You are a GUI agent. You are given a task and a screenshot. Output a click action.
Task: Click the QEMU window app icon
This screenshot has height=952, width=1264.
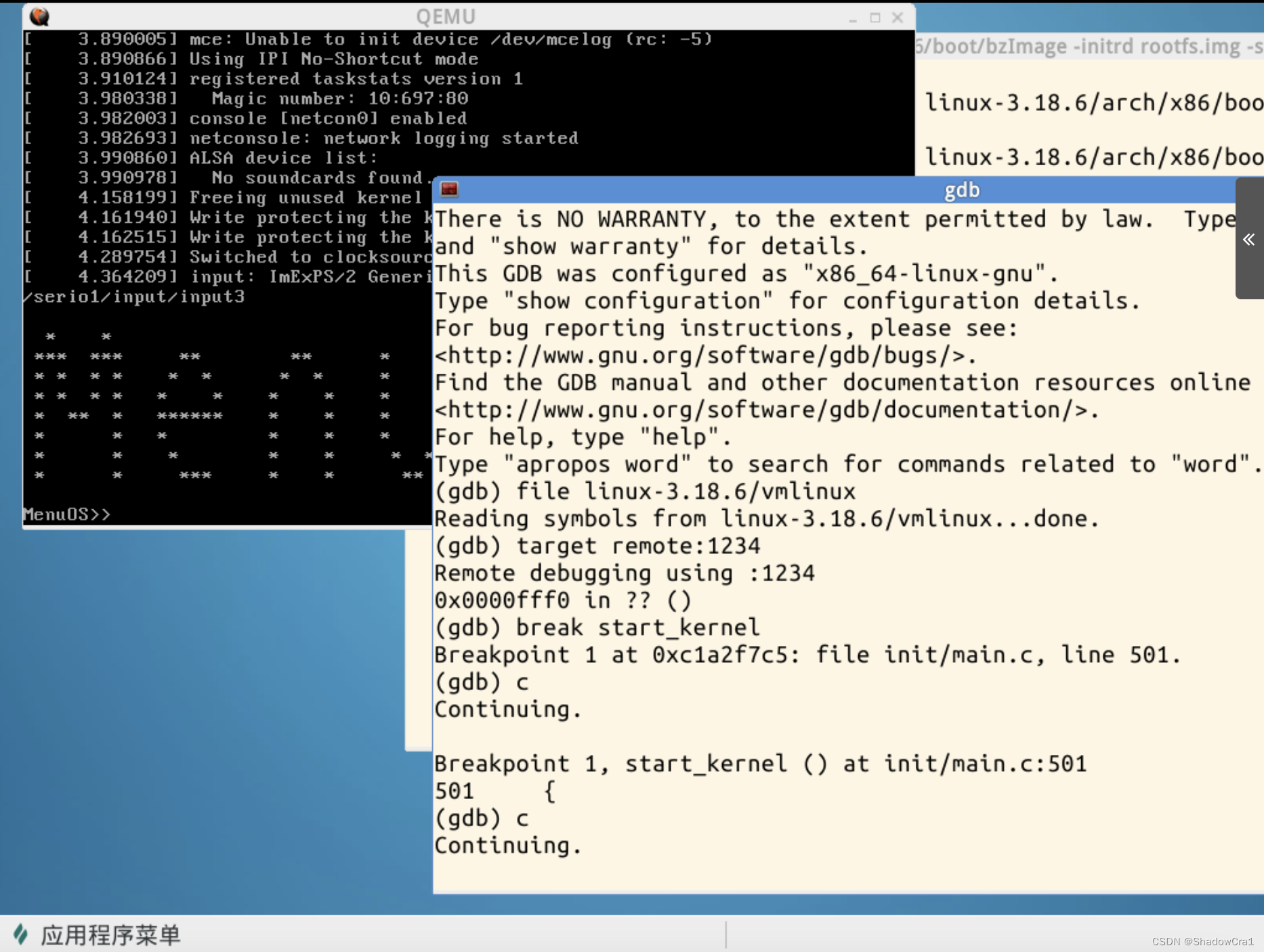(x=39, y=16)
